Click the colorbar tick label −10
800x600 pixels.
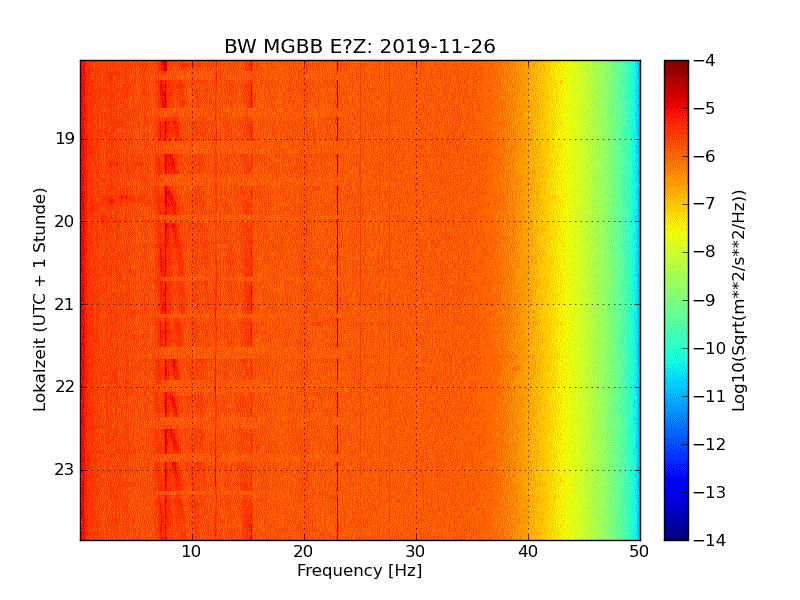pyautogui.click(x=710, y=348)
